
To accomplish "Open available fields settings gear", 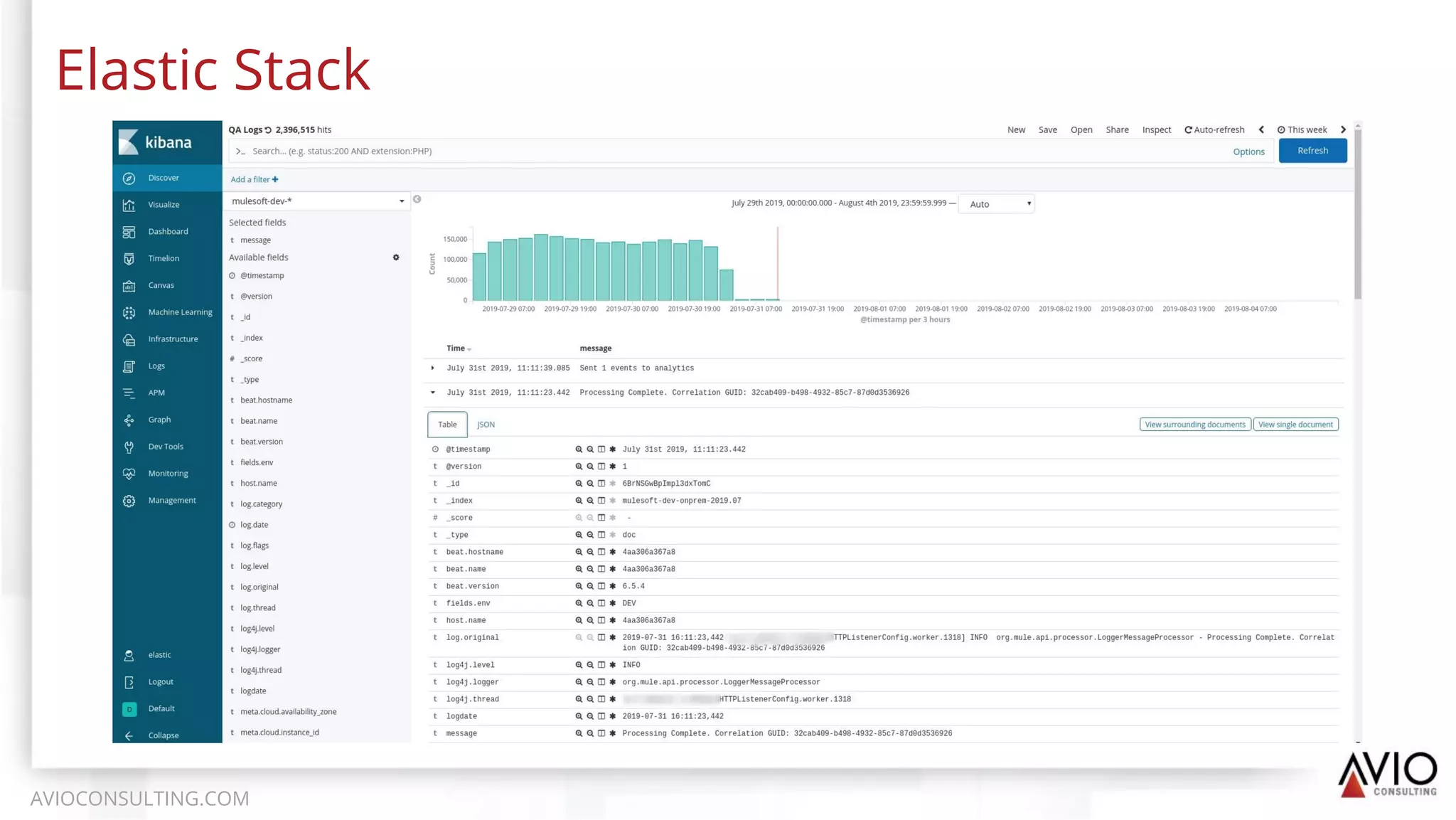I will 396,257.
